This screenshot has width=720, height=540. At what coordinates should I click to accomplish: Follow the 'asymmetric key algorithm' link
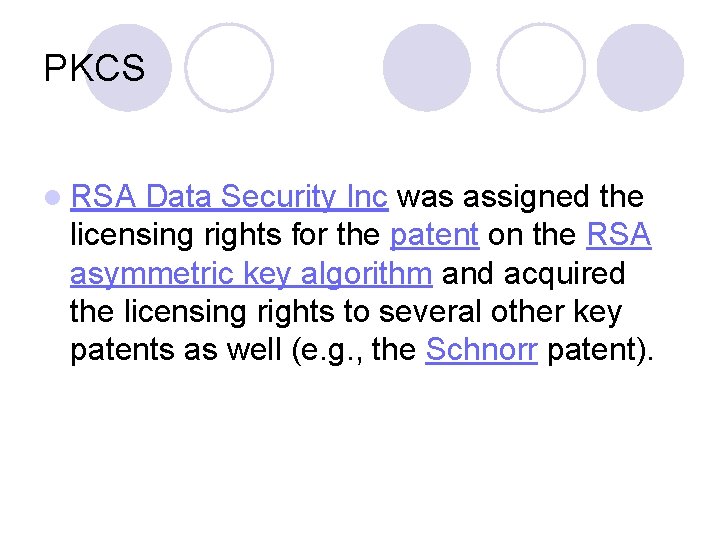[251, 274]
